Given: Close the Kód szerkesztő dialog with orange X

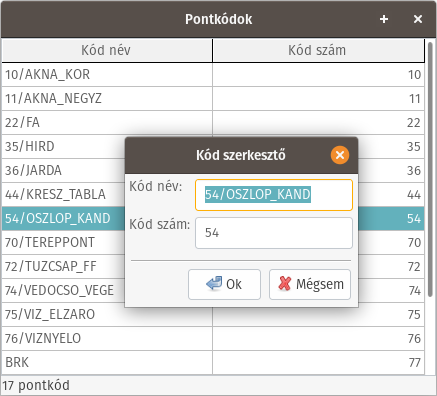Looking at the screenshot, I should pyautogui.click(x=340, y=155).
